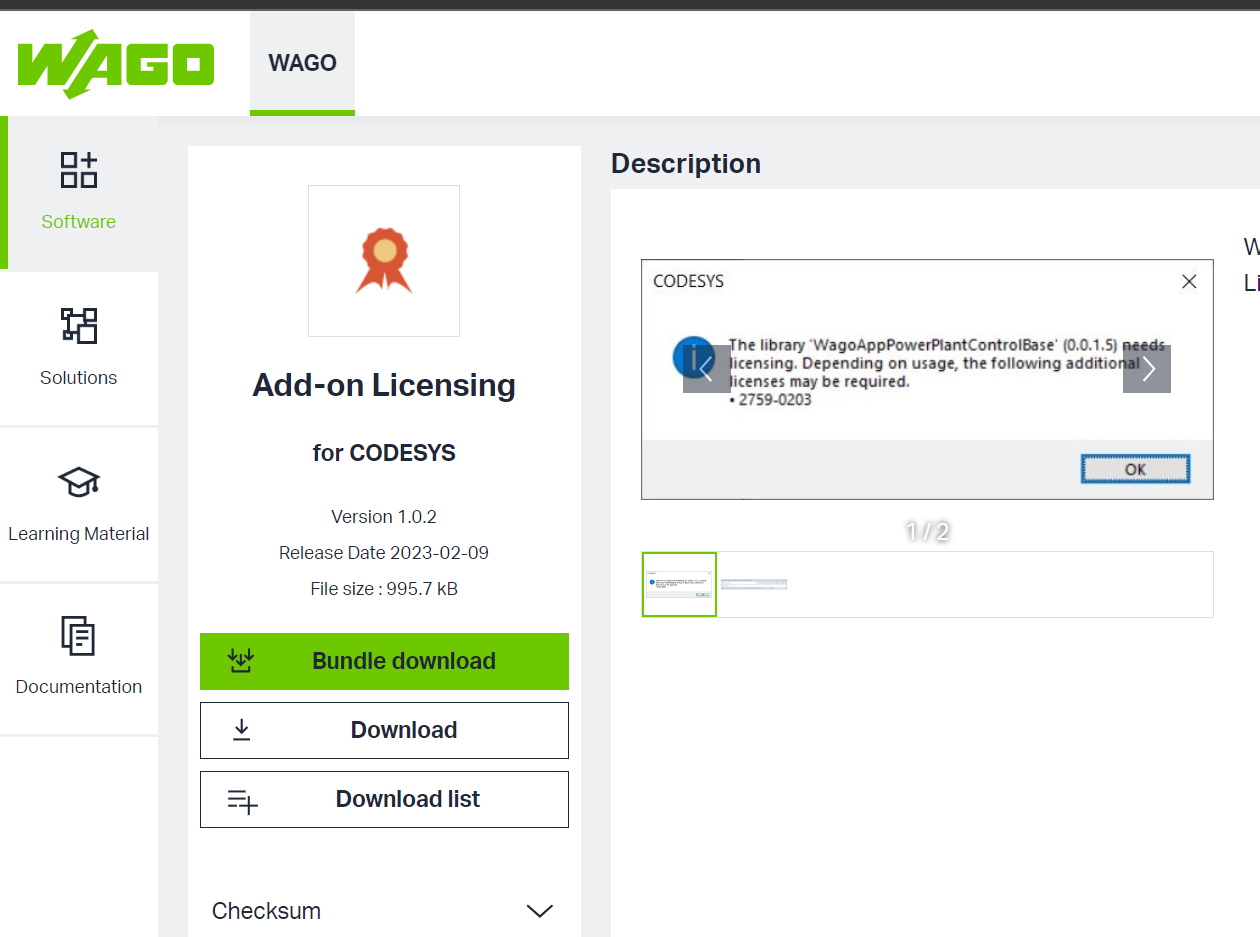Open the WAGO tab
1260x937 pixels.
(302, 63)
